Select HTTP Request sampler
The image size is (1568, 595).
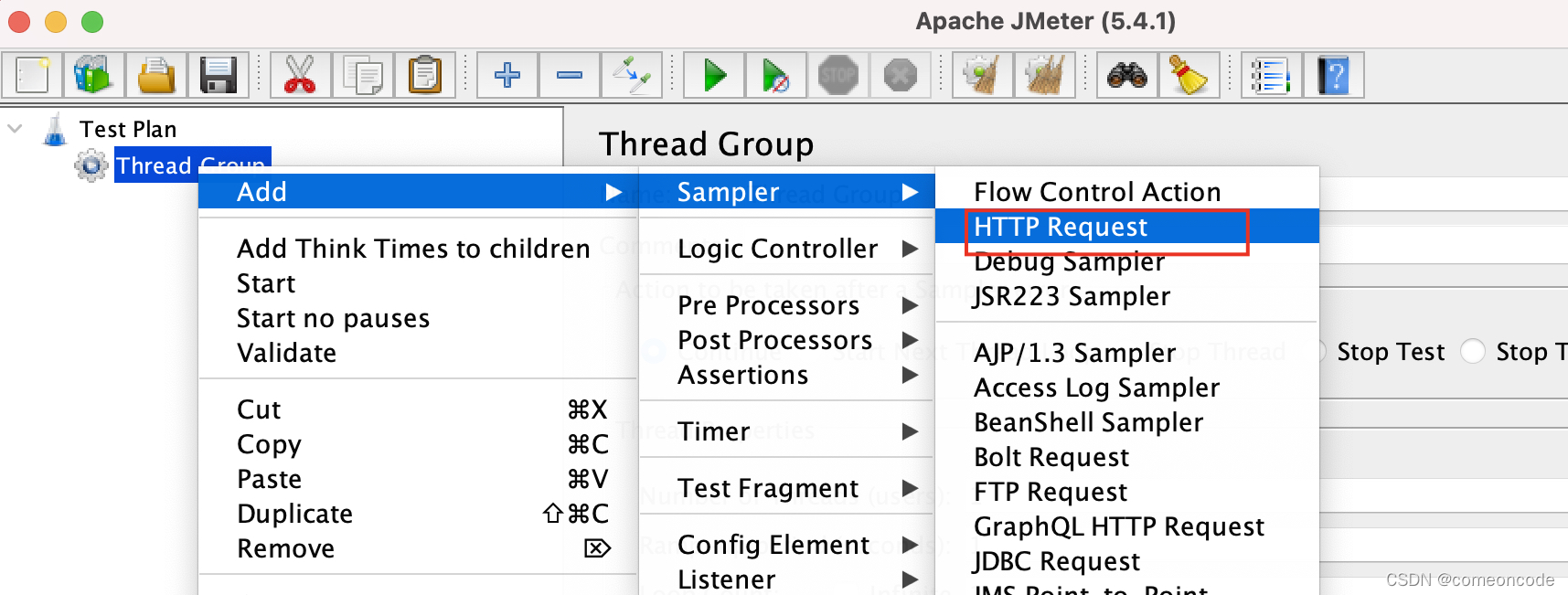point(1127,227)
